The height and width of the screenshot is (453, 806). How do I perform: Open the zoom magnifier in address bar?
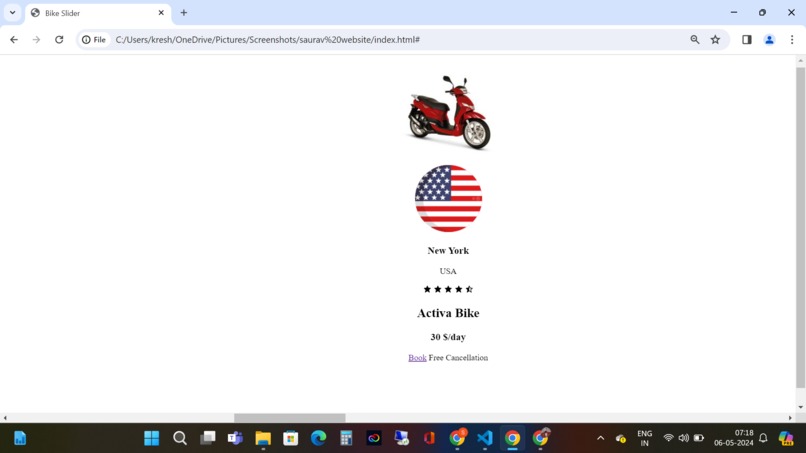point(694,40)
